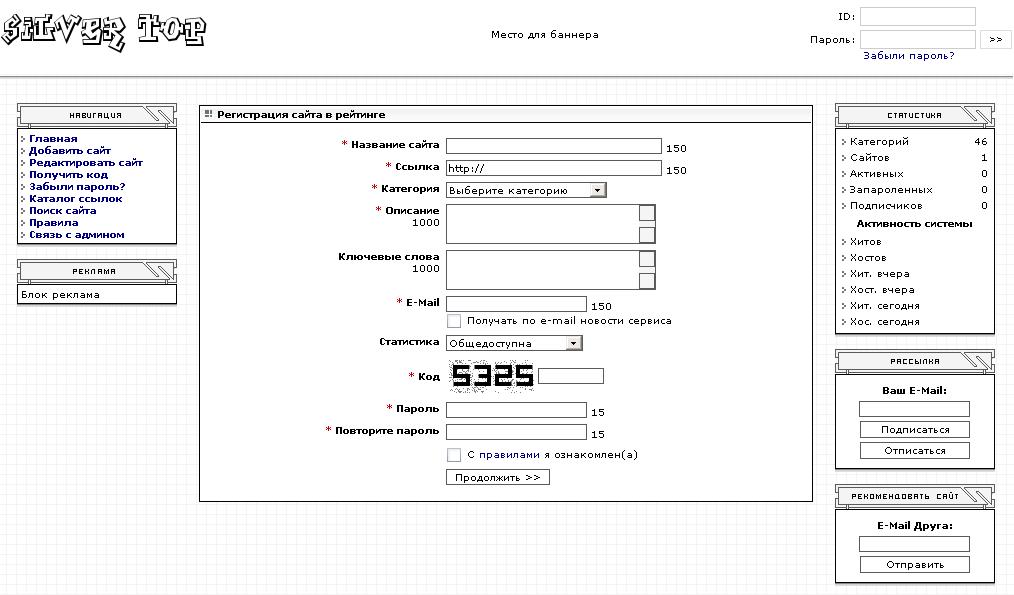This screenshot has width=1014, height=595.
Task: Click the registration E-Mail field
Action: click(516, 304)
